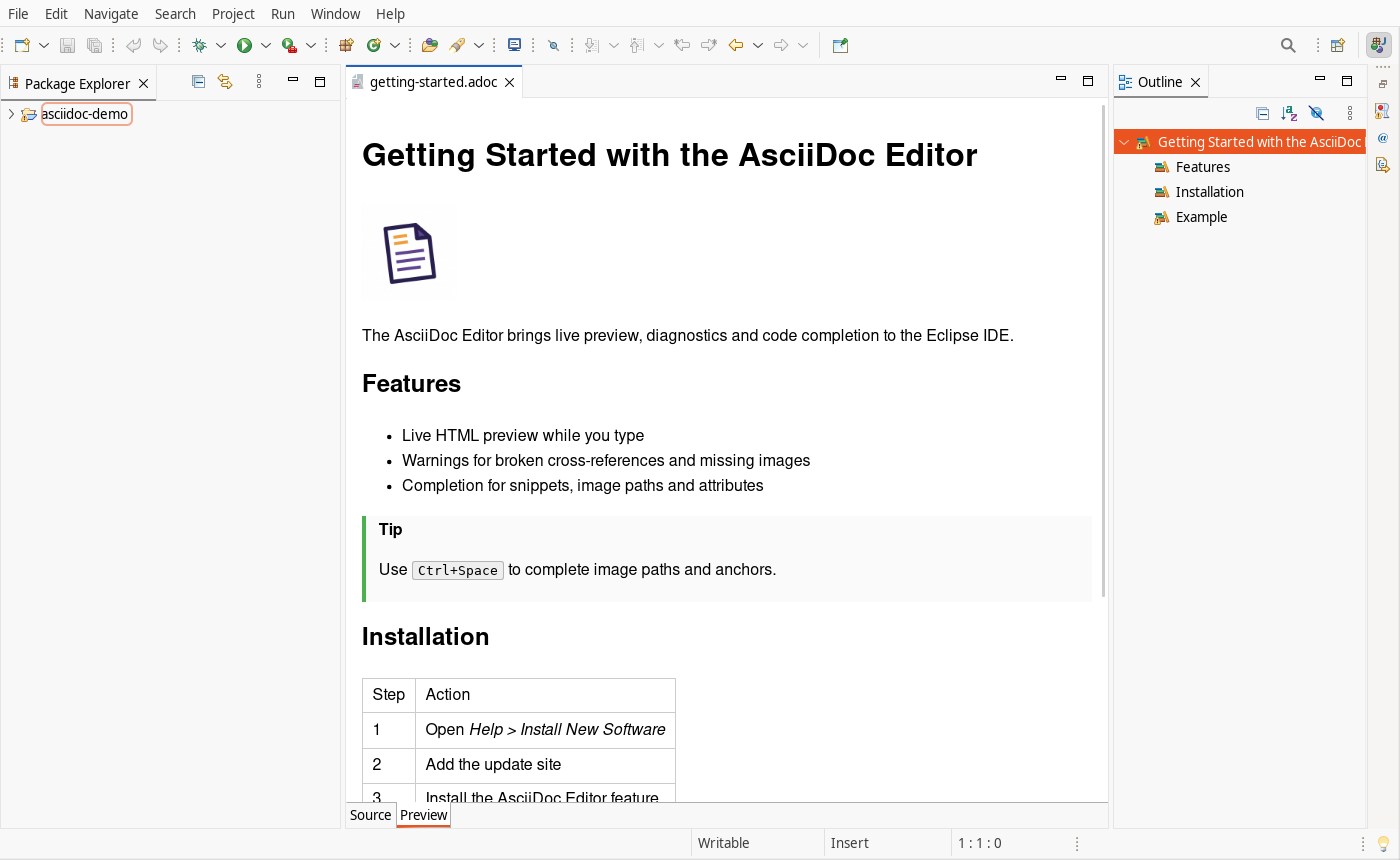Click the Search flashlight toolbar icon

(x=457, y=45)
